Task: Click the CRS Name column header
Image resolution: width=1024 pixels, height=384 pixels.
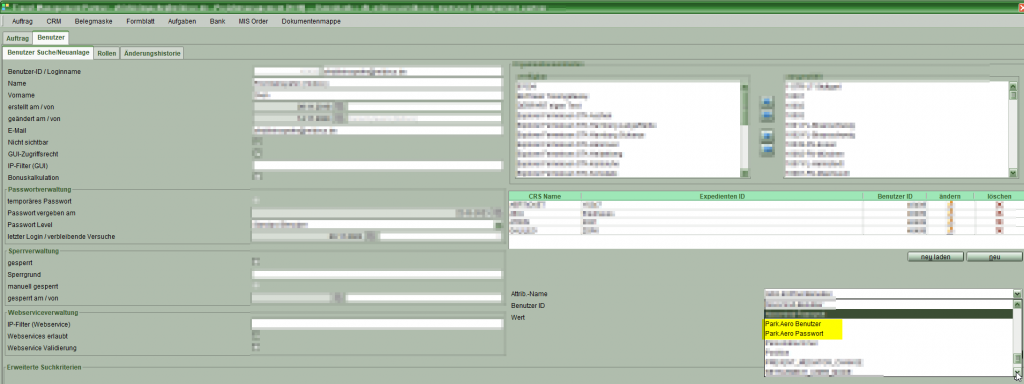Action: click(x=545, y=196)
